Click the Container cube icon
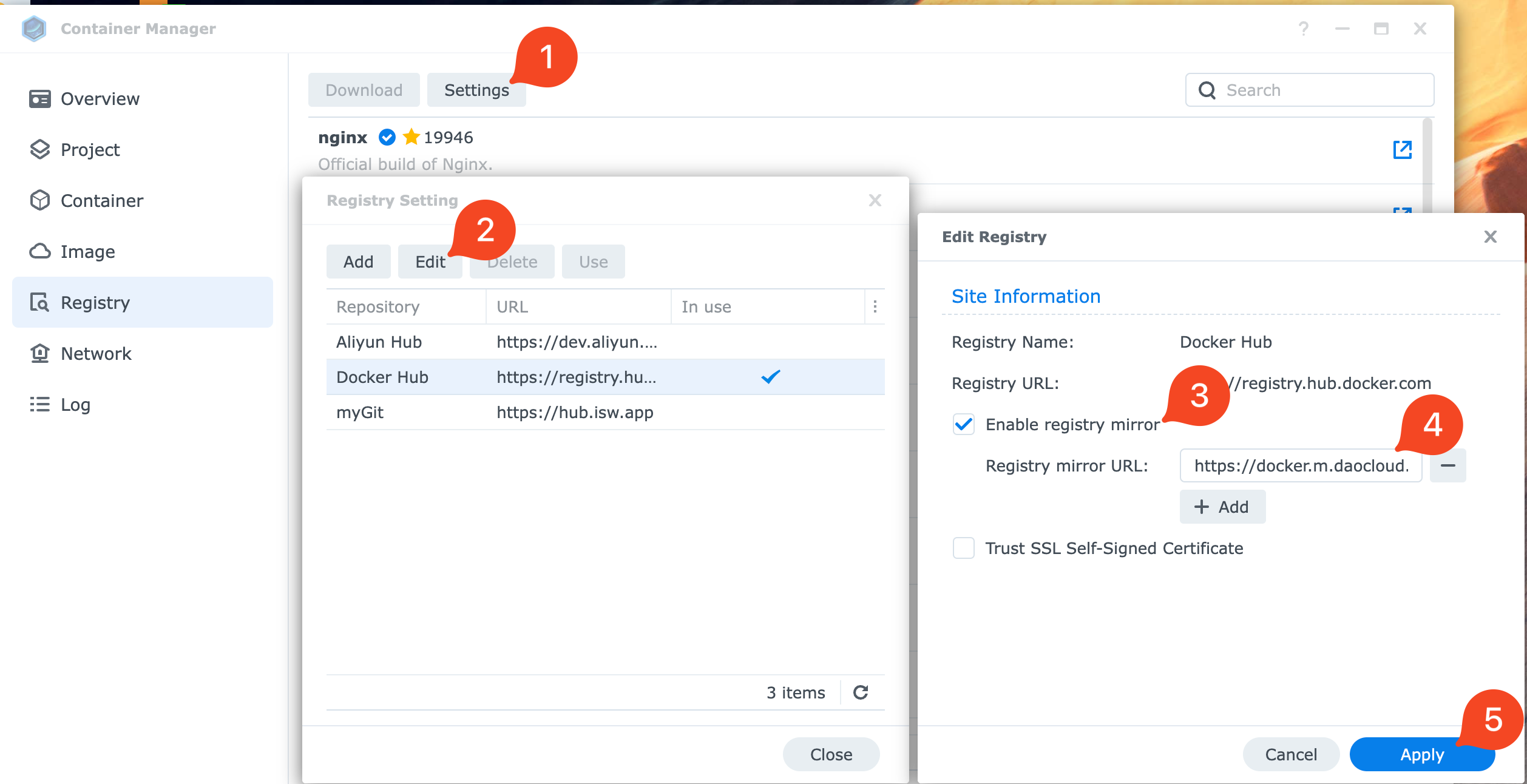 point(40,200)
